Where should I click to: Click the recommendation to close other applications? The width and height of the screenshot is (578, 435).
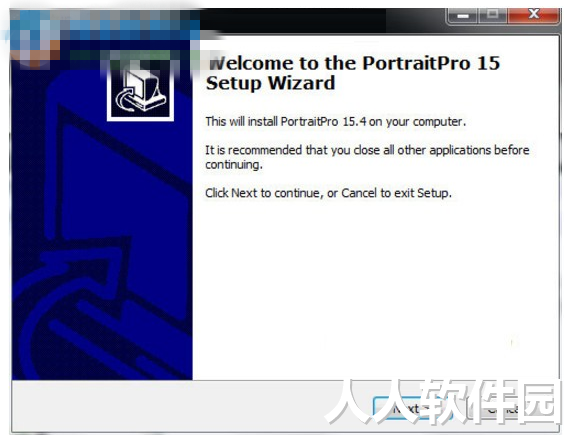click(367, 157)
